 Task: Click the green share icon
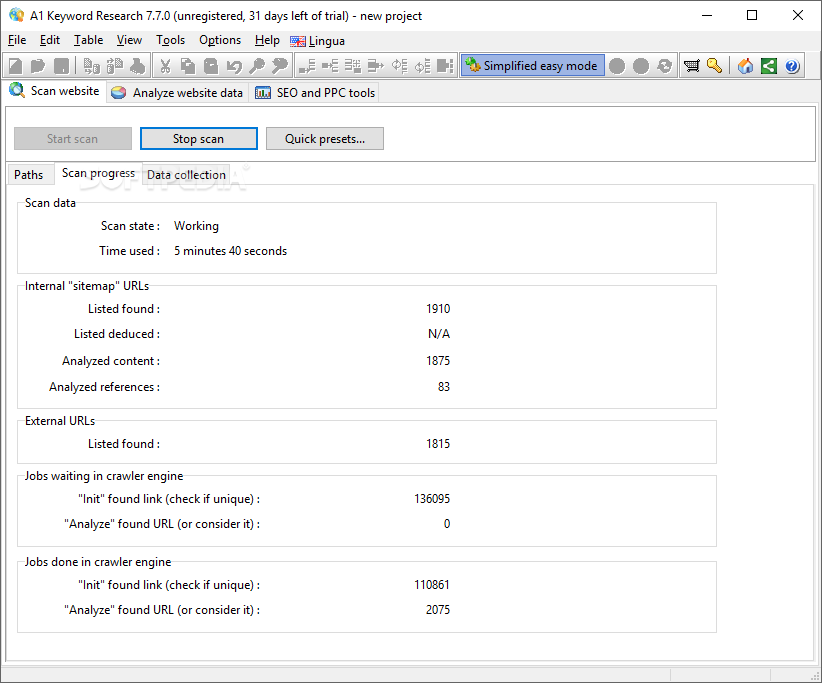click(x=769, y=66)
